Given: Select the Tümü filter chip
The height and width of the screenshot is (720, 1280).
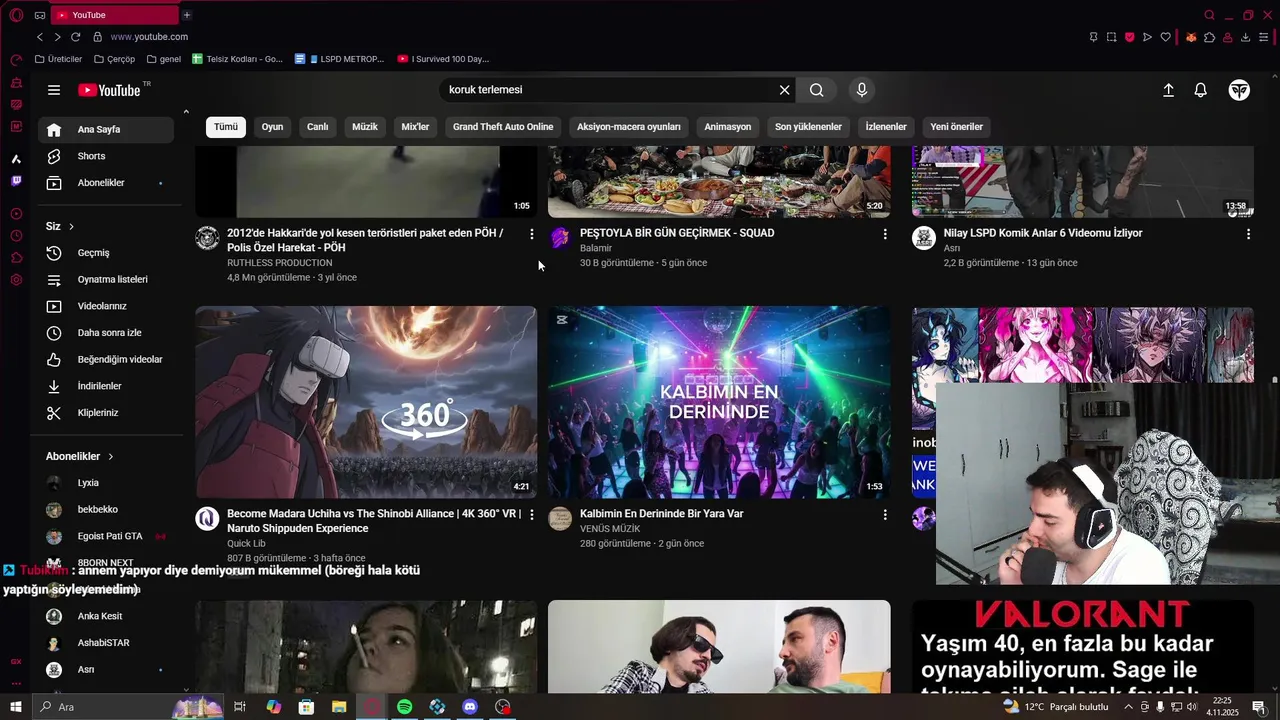Looking at the screenshot, I should pyautogui.click(x=226, y=127).
